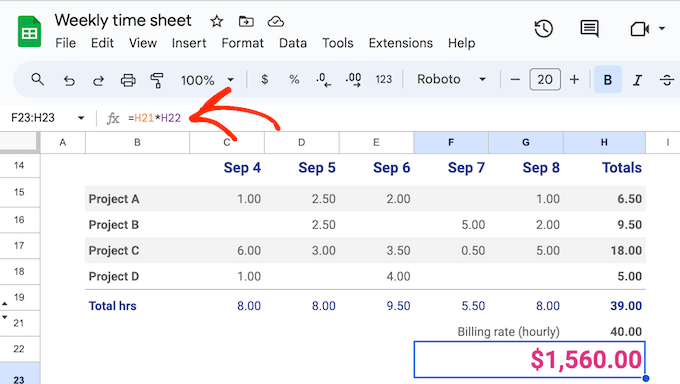Screen dimensions: 680x384
Task: Click the select-all corner box
Action: coord(19,142)
